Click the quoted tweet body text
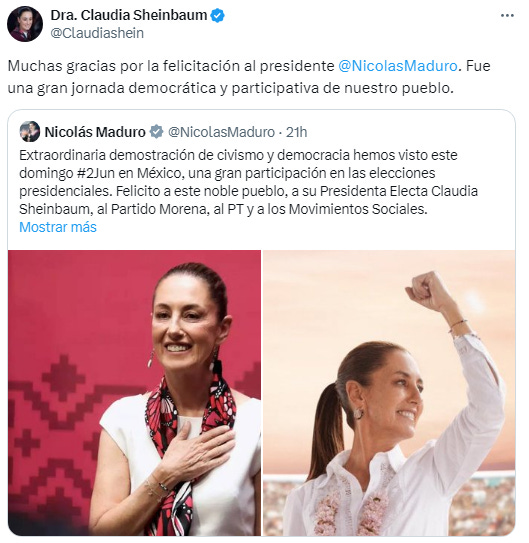The image size is (529, 543). 249,182
